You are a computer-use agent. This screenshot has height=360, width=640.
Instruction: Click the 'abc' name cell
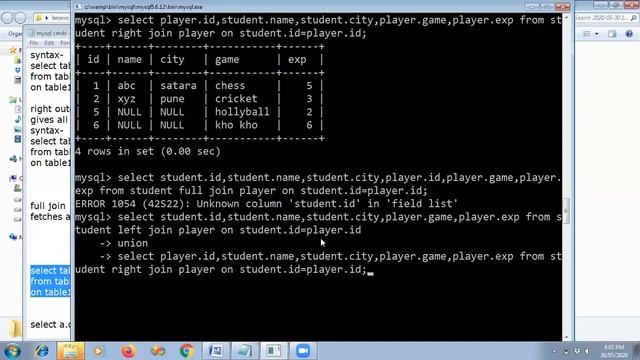pos(126,86)
